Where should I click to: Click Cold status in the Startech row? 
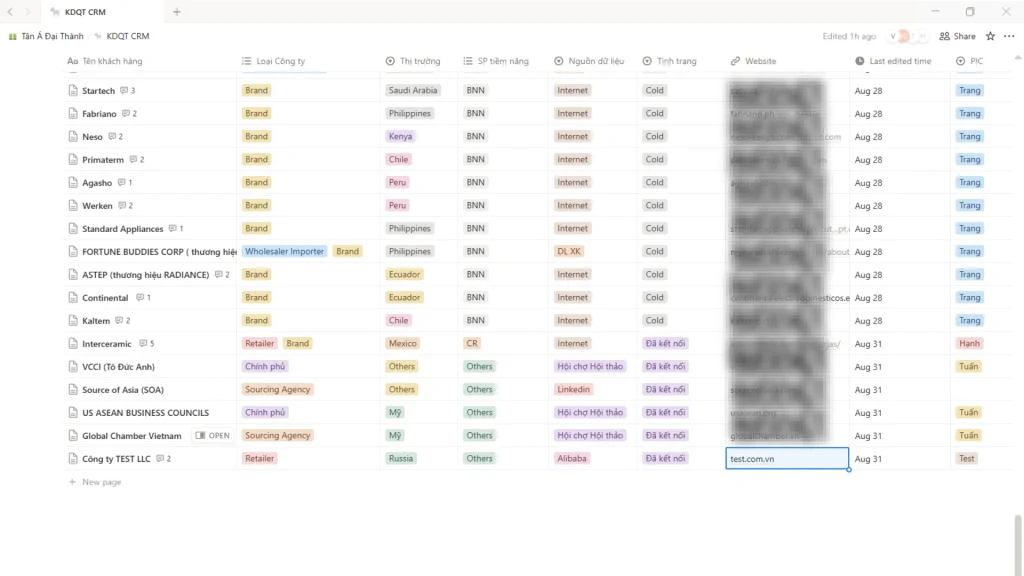(654, 90)
